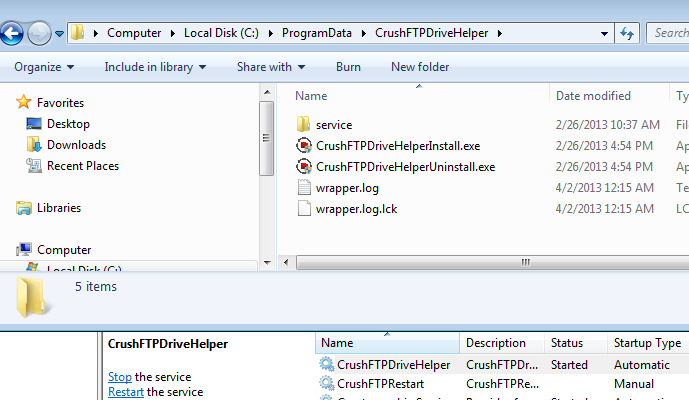The image size is (689, 400).
Task: Click the Desktop icon in Favorites
Action: (34, 124)
